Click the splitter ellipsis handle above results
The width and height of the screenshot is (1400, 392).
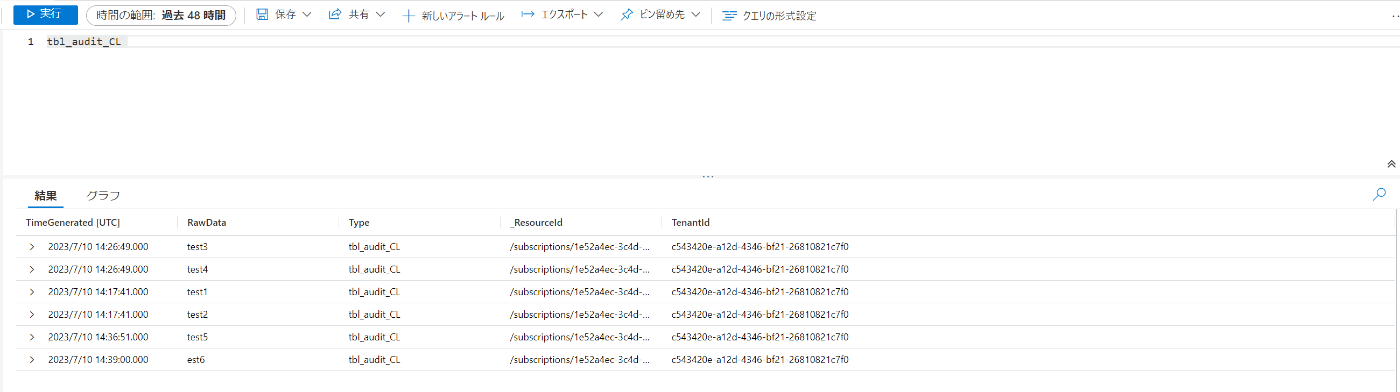[x=708, y=176]
